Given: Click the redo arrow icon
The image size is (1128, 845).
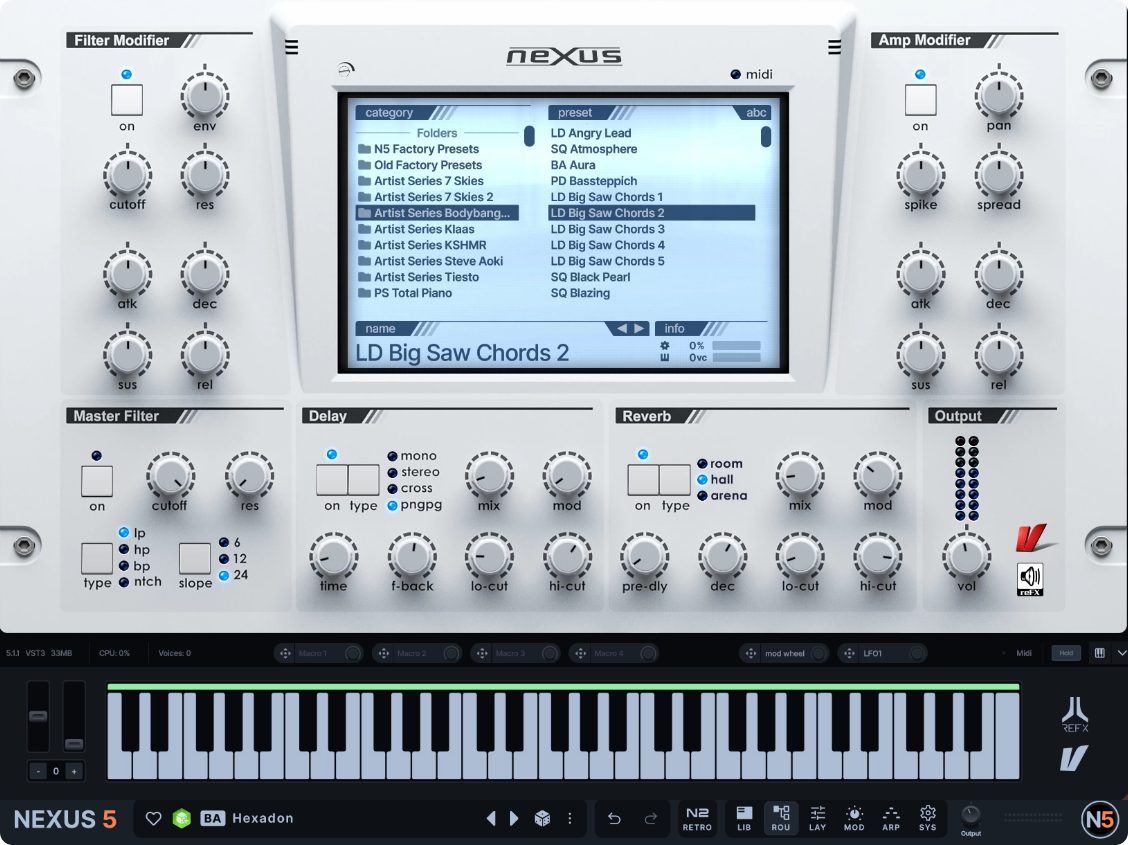Looking at the screenshot, I should (x=650, y=818).
